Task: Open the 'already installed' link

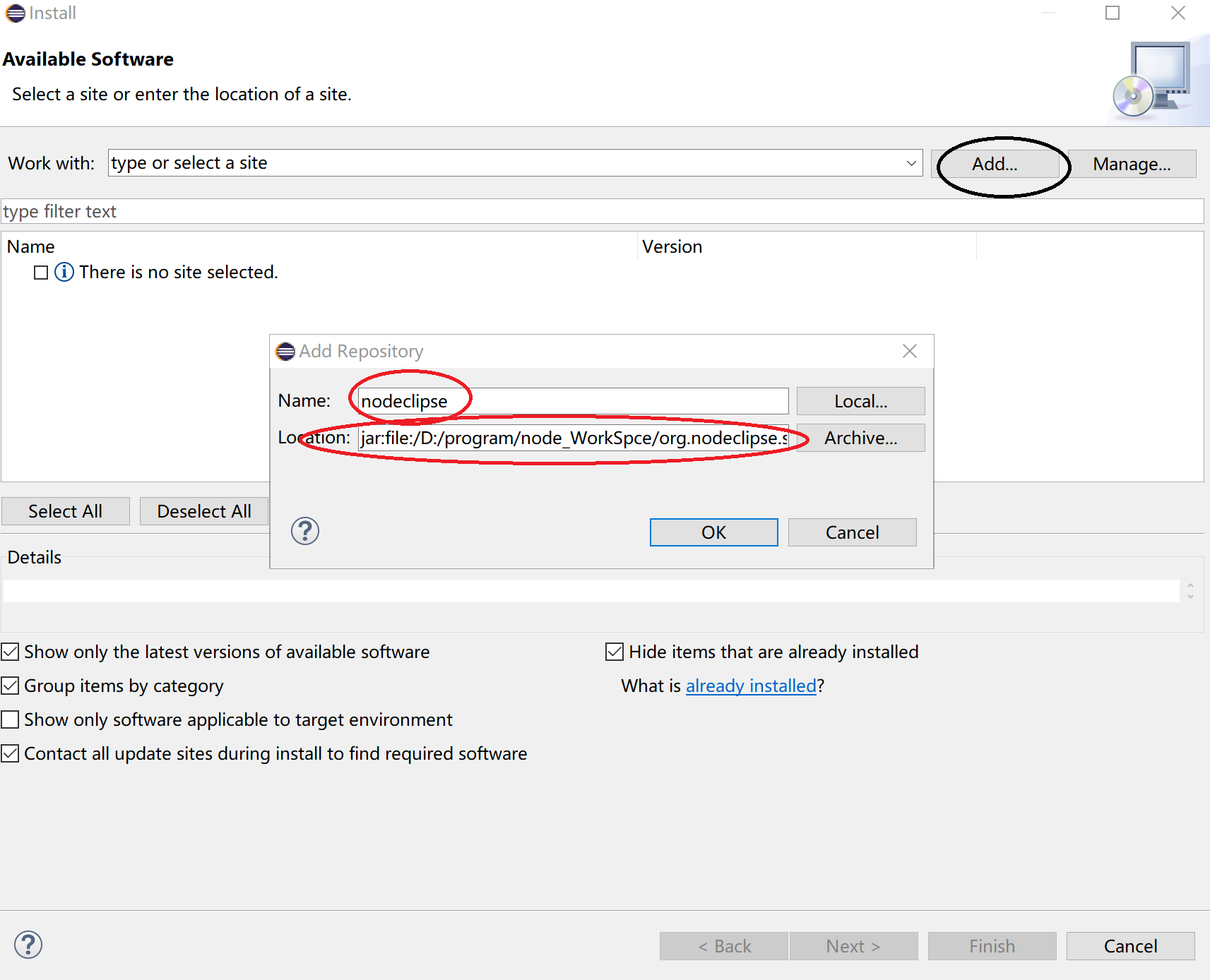Action: coord(751,686)
